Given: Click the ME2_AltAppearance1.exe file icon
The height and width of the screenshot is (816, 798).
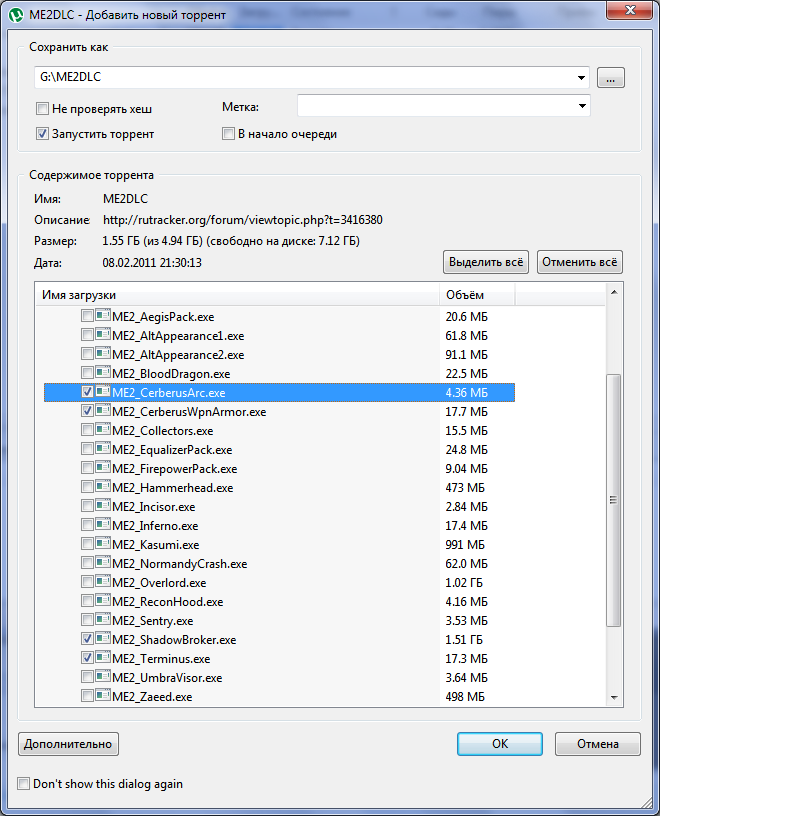Looking at the screenshot, I should 103,335.
